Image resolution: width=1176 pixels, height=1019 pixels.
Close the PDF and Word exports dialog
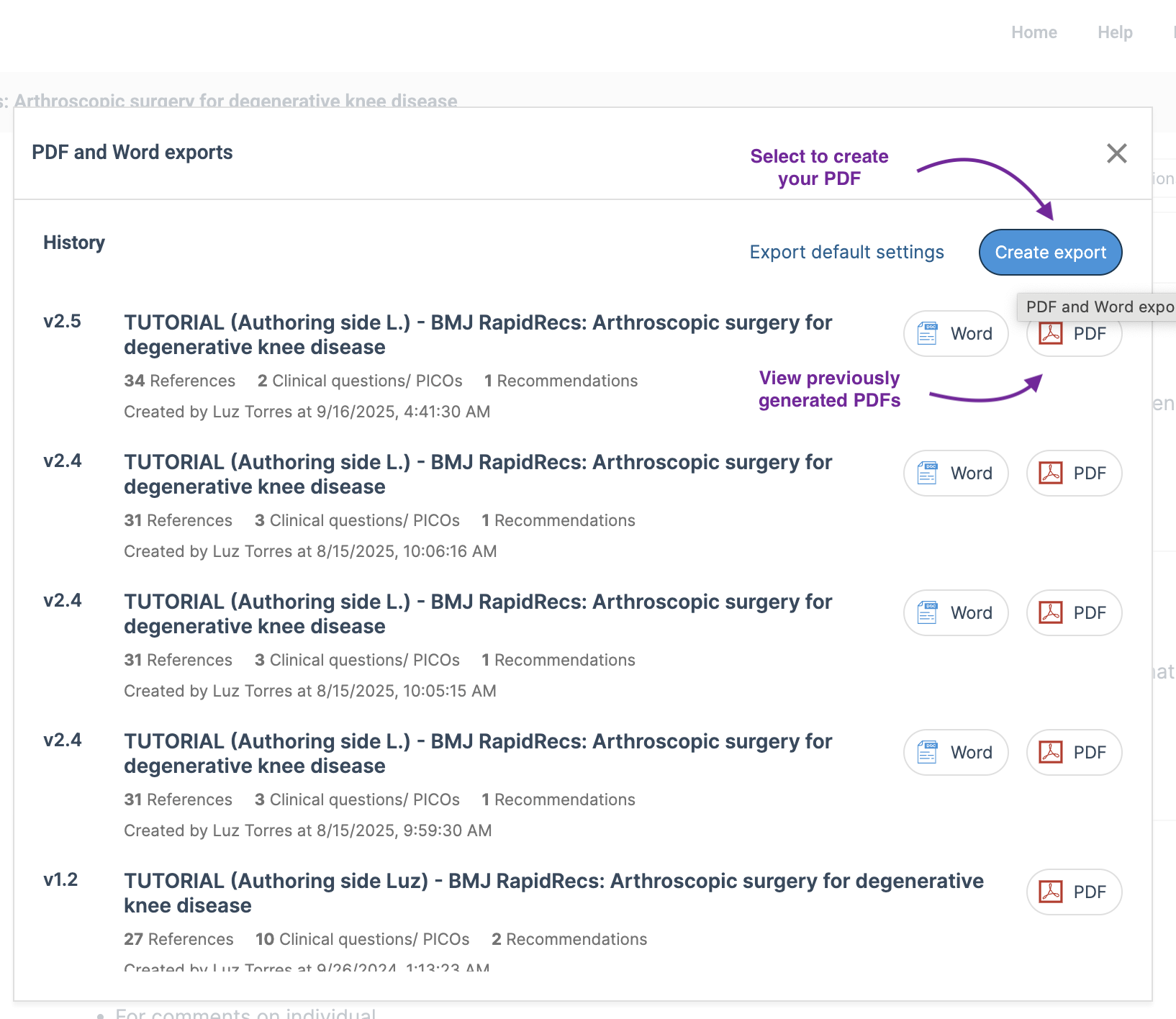1116,153
